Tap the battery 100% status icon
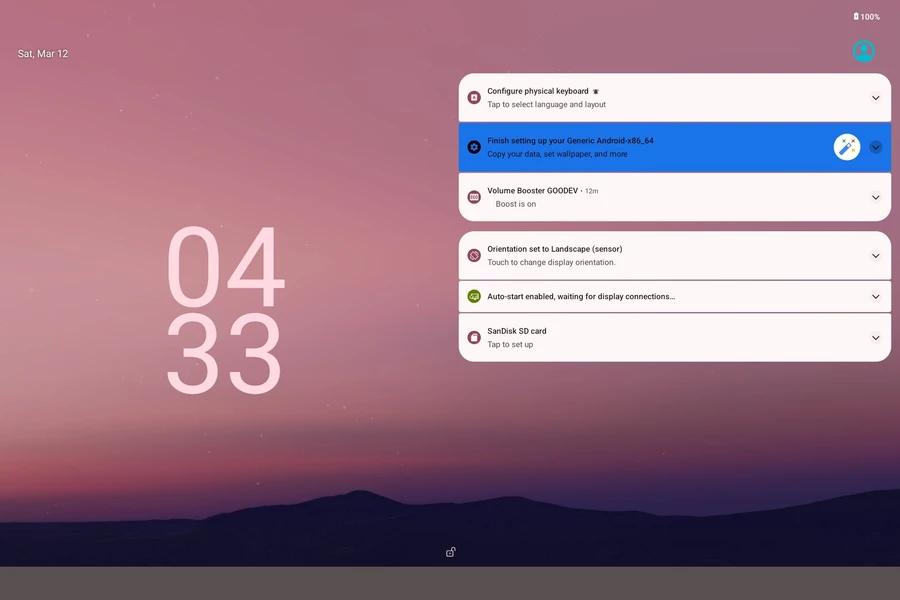This screenshot has width=900, height=600. coord(867,17)
